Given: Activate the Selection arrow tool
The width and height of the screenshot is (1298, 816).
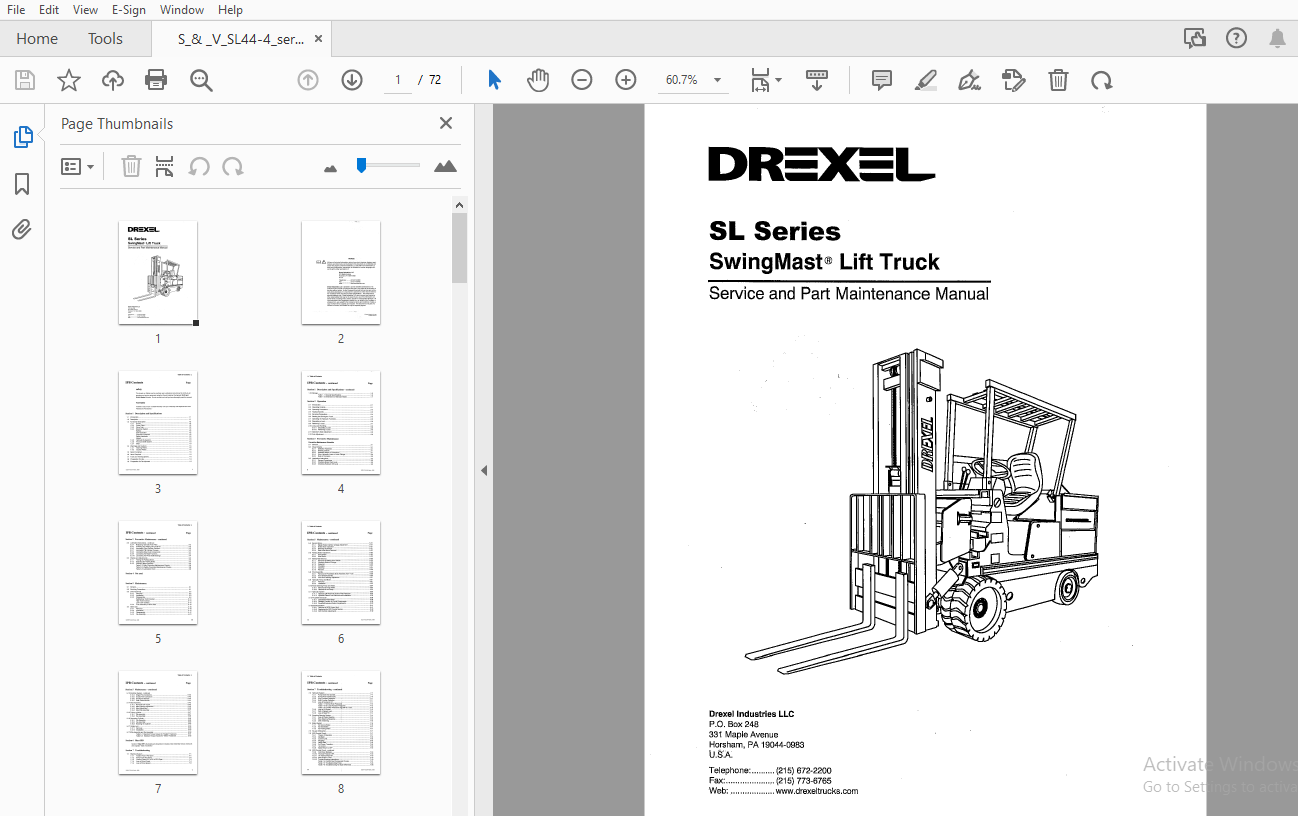Looking at the screenshot, I should tap(494, 80).
